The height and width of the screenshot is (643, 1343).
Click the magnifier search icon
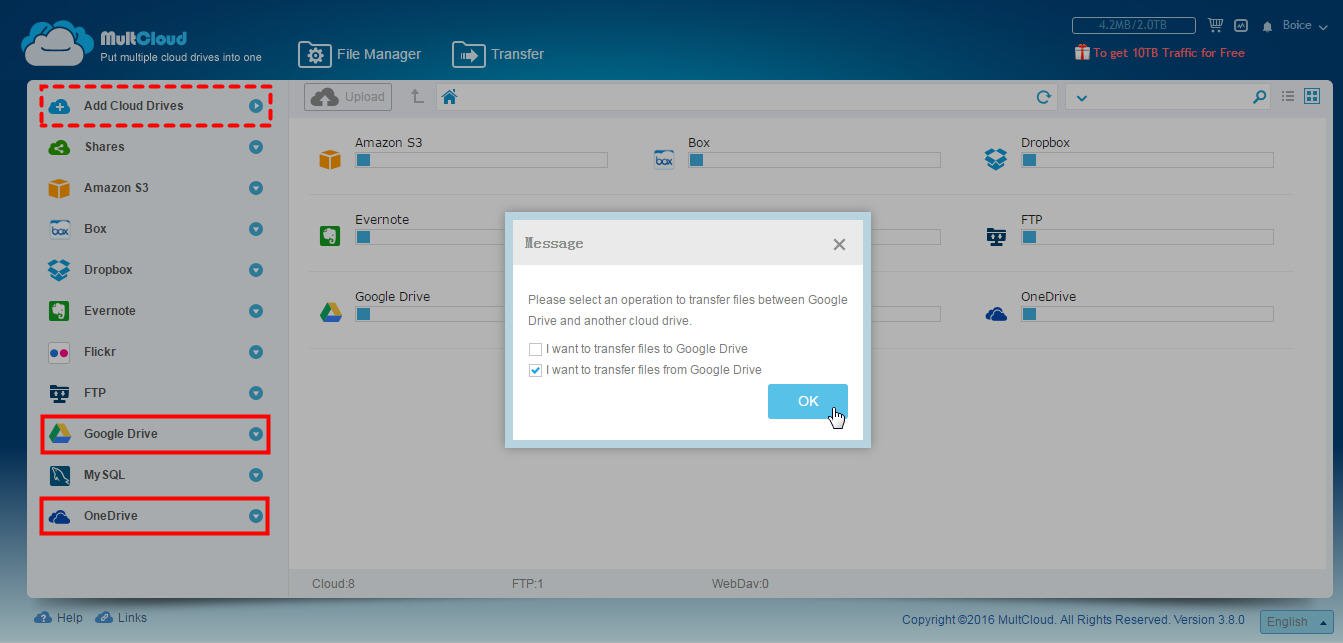[x=1259, y=97]
